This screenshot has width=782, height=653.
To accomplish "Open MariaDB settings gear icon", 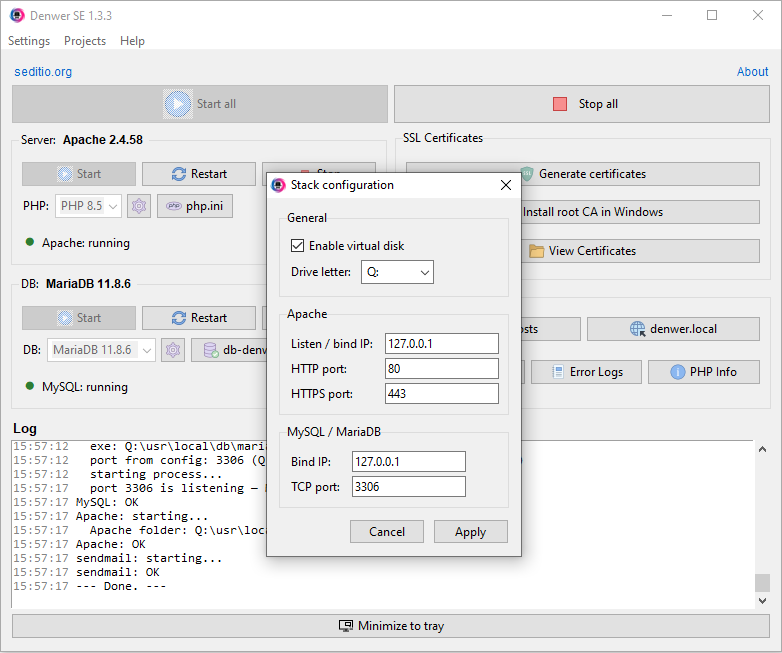I will click(x=173, y=350).
